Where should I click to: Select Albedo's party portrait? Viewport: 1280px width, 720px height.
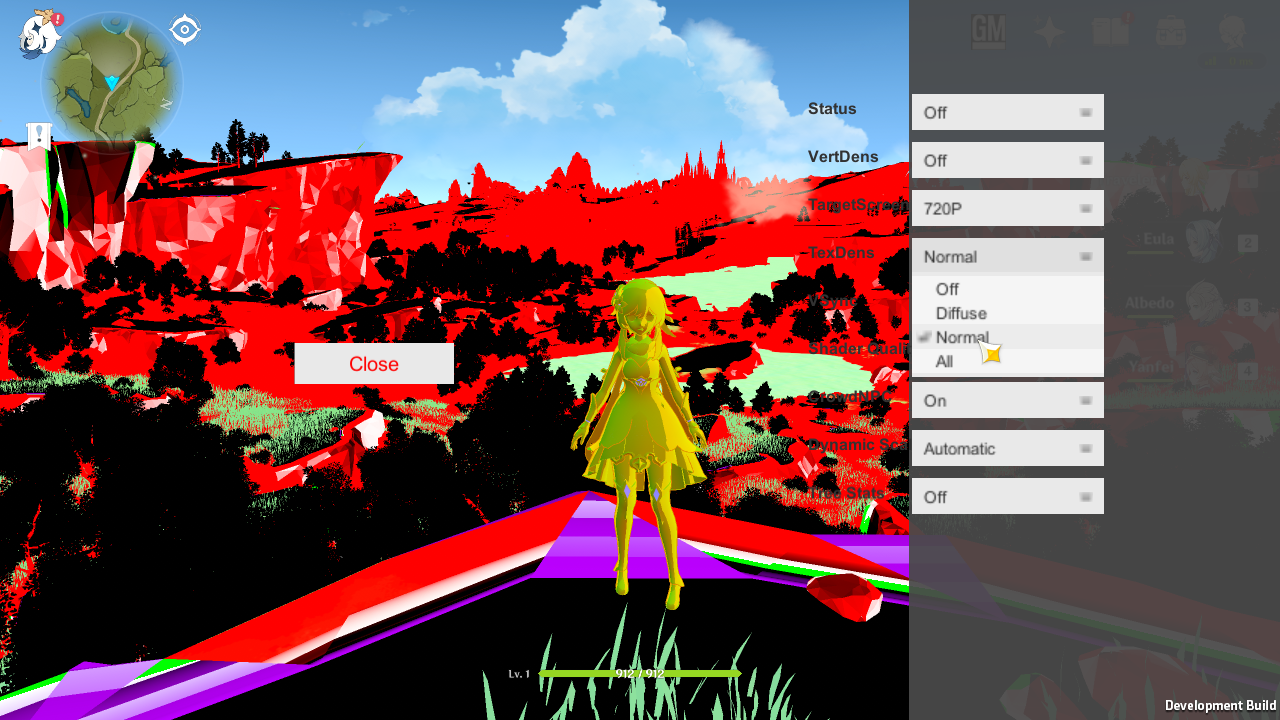[x=1204, y=304]
